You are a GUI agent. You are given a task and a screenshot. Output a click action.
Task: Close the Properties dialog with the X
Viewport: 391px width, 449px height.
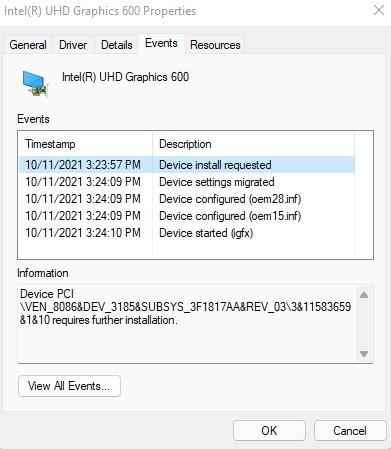coord(379,10)
